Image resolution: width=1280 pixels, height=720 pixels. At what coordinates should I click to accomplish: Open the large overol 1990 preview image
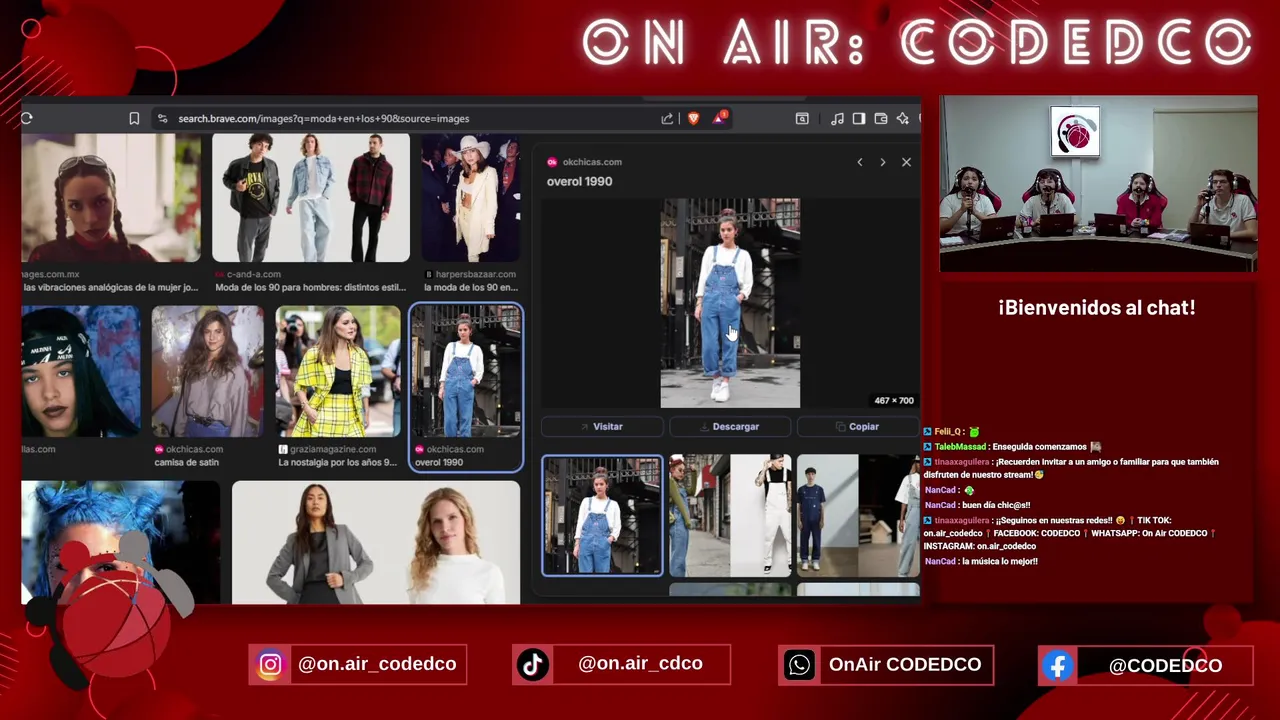tap(730, 303)
